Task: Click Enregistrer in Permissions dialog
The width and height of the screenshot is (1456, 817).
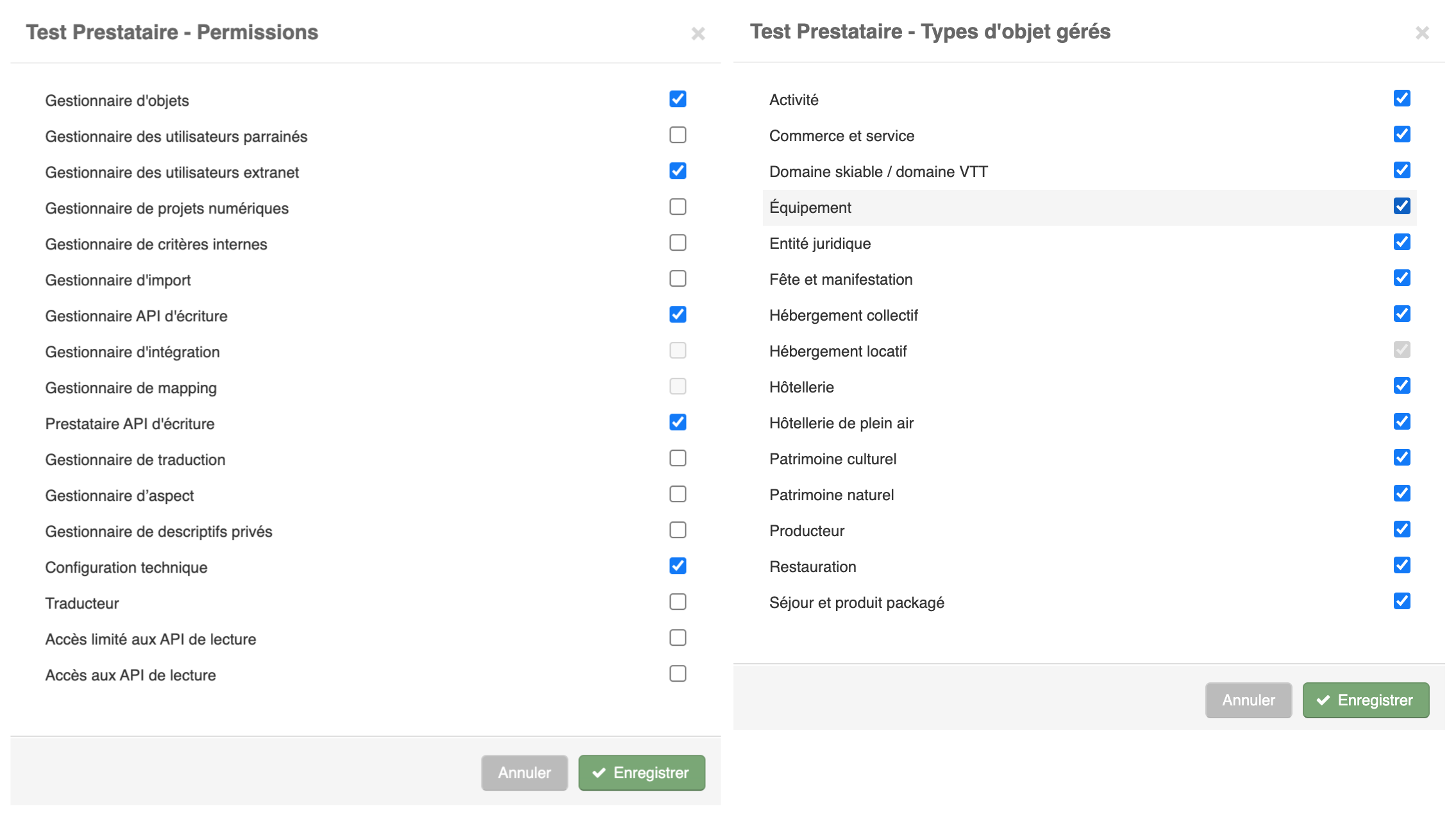Action: [x=642, y=773]
